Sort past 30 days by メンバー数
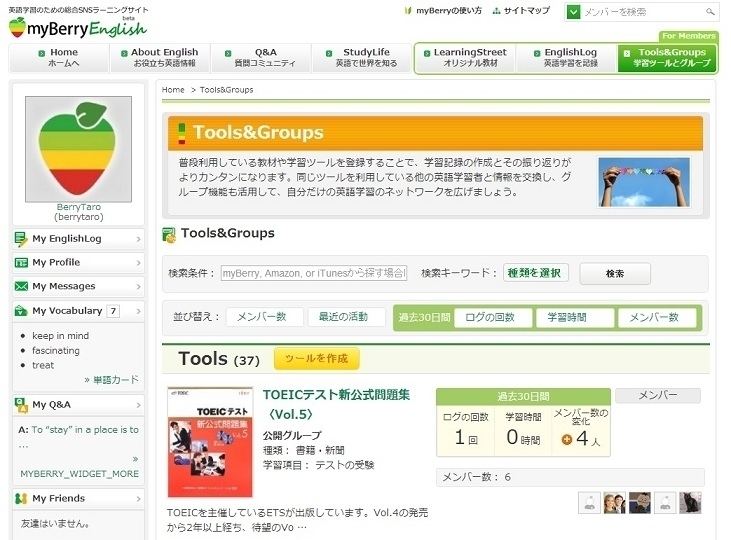The height and width of the screenshot is (540, 731). (657, 318)
